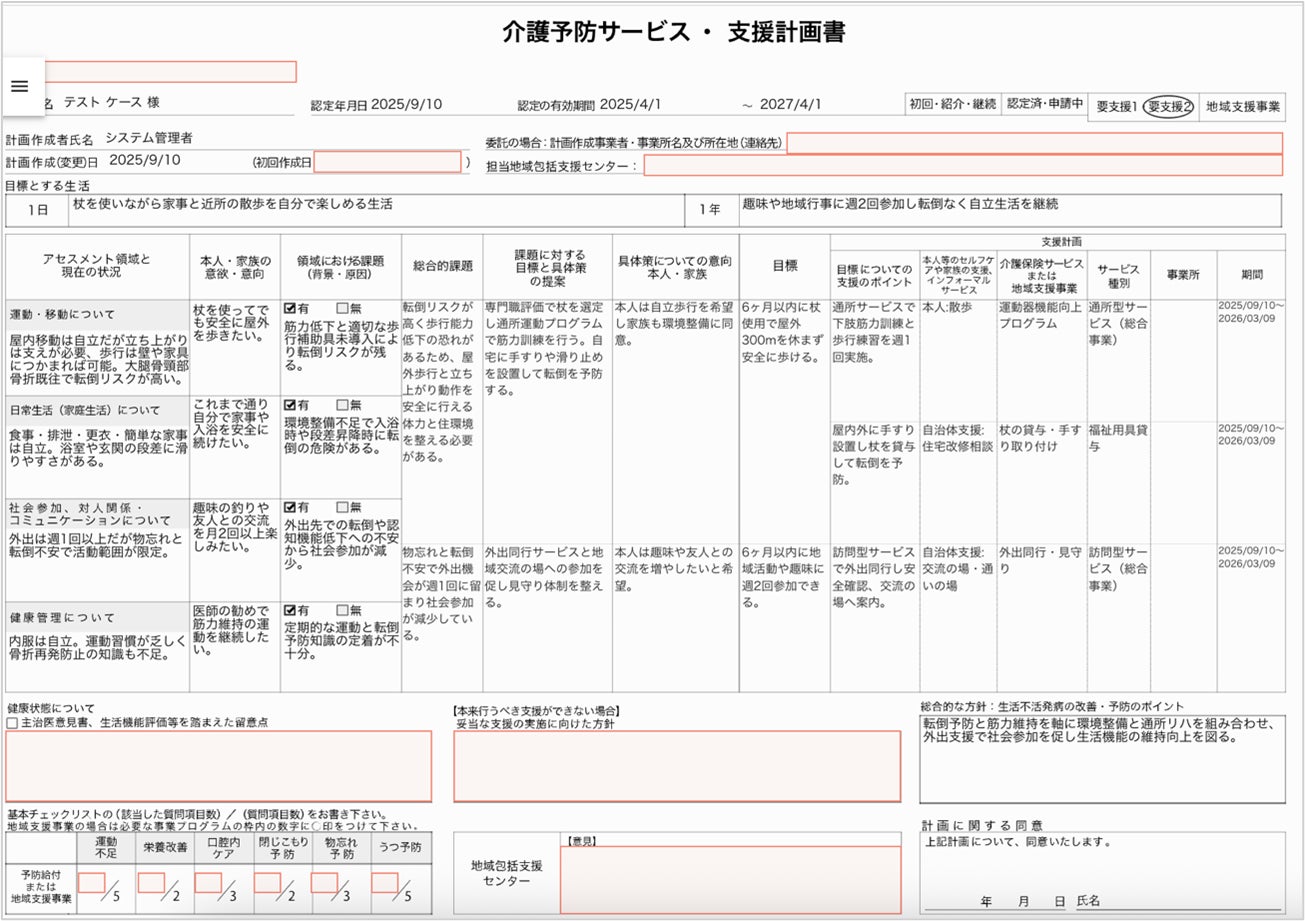Click the 運動器機能向上プログラム cell
Screen dimensions: 1305x921
pos(1040,316)
